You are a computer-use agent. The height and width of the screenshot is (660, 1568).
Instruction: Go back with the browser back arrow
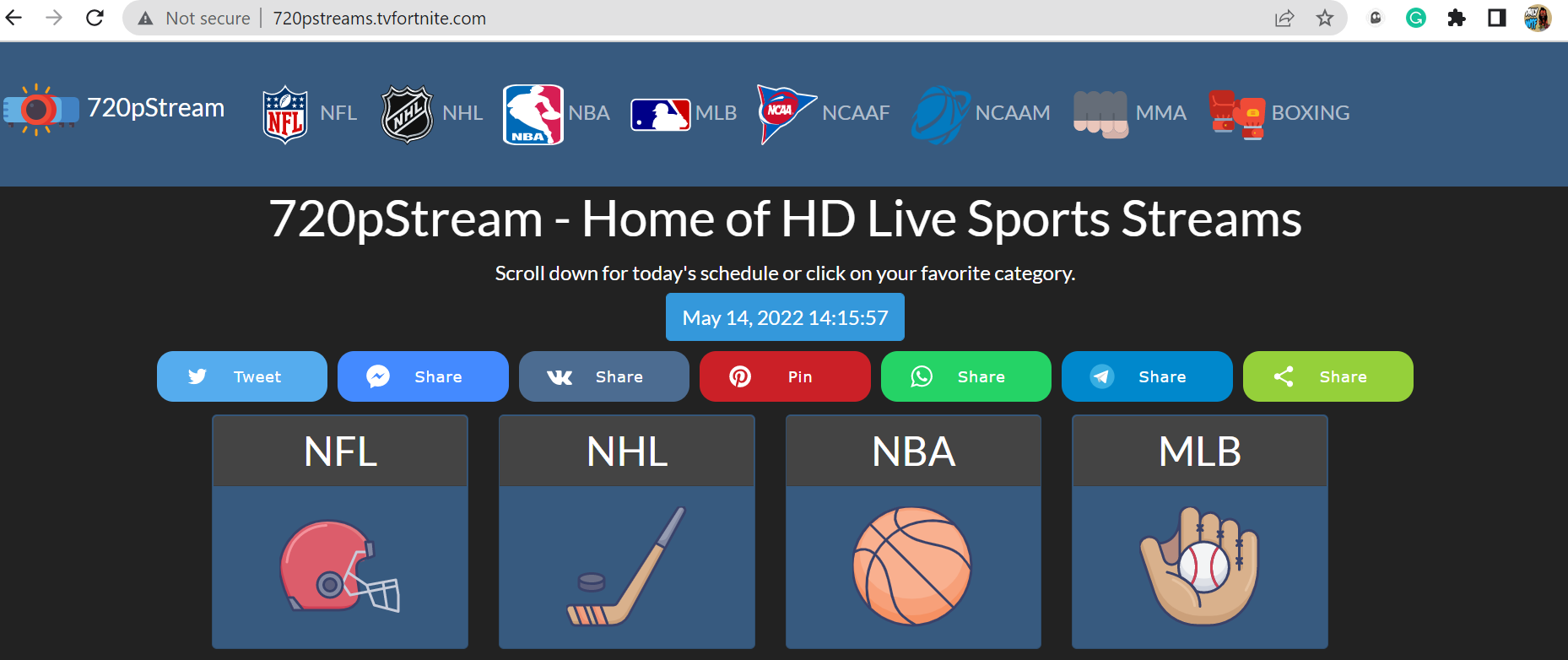(x=14, y=18)
